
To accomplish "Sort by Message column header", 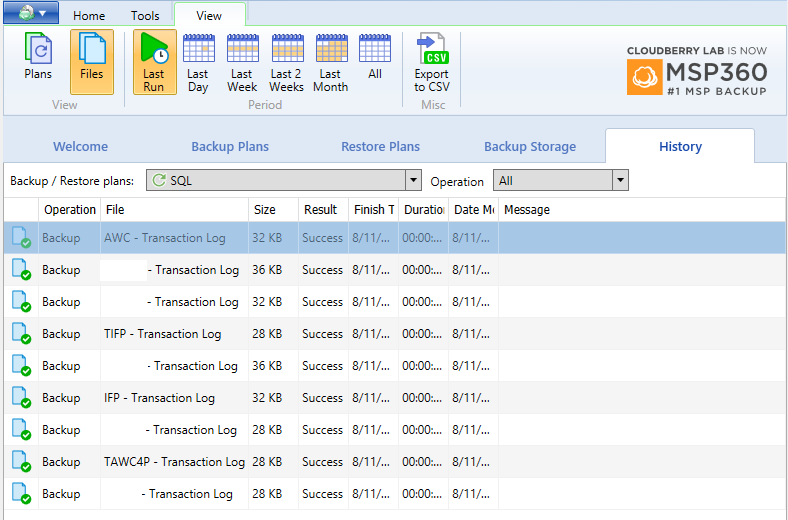I will coord(642,210).
